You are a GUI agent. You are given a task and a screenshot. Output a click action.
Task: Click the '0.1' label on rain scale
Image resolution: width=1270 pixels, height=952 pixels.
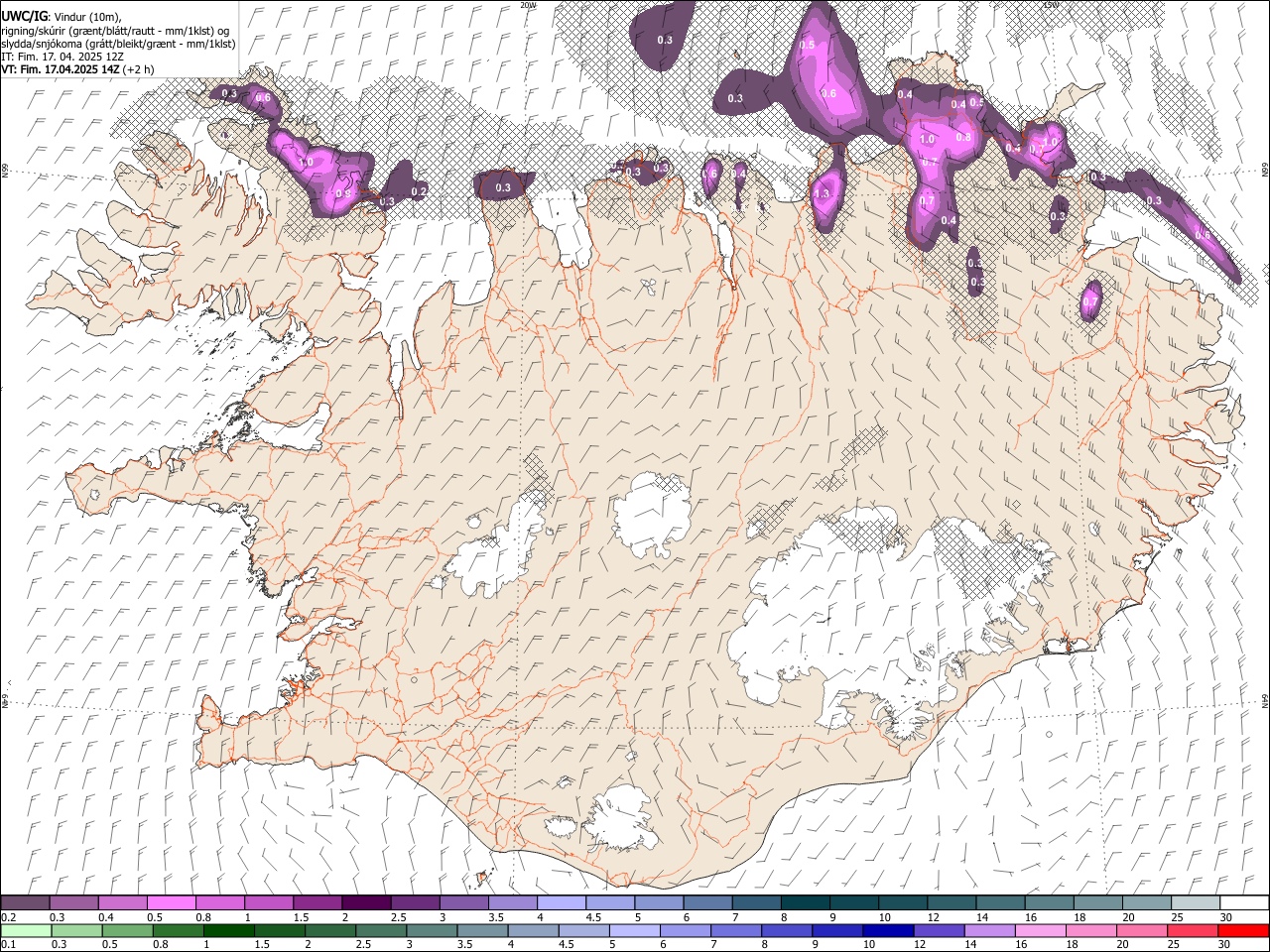(9, 944)
